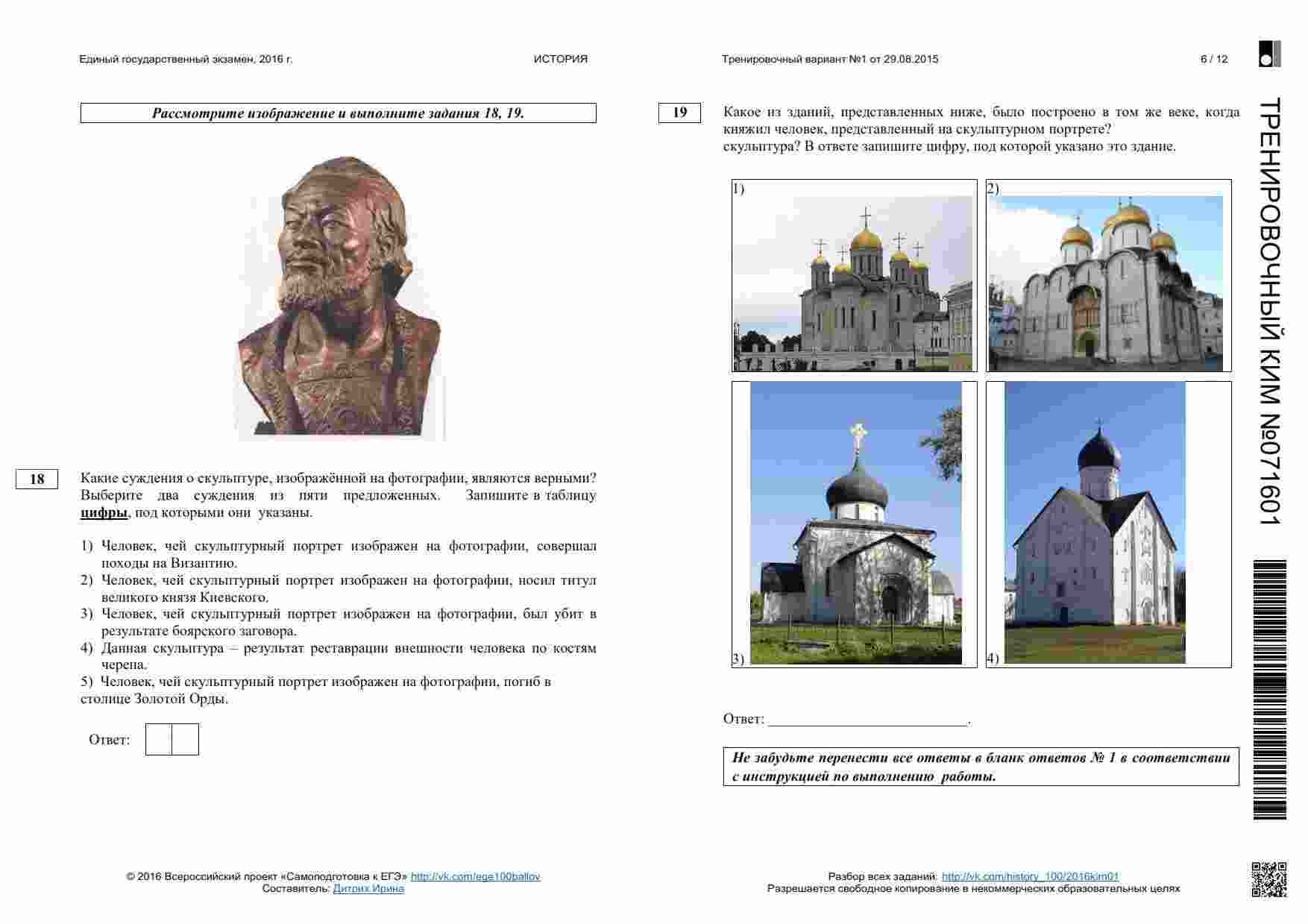Click the 'Рассмотрите изображение' instruction header box
The image size is (1308, 924).
tap(338, 113)
